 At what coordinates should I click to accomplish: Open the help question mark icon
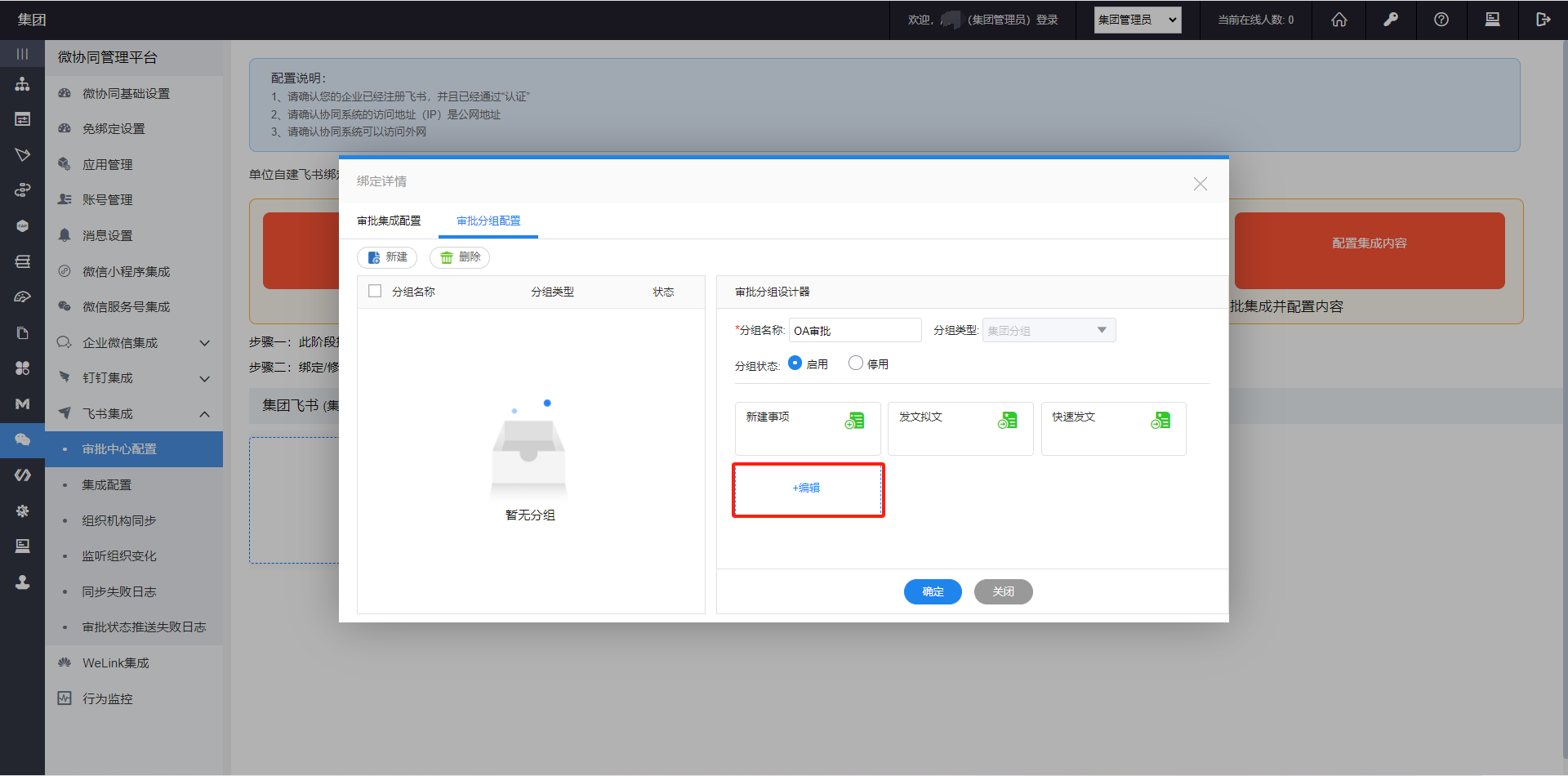click(x=1441, y=20)
